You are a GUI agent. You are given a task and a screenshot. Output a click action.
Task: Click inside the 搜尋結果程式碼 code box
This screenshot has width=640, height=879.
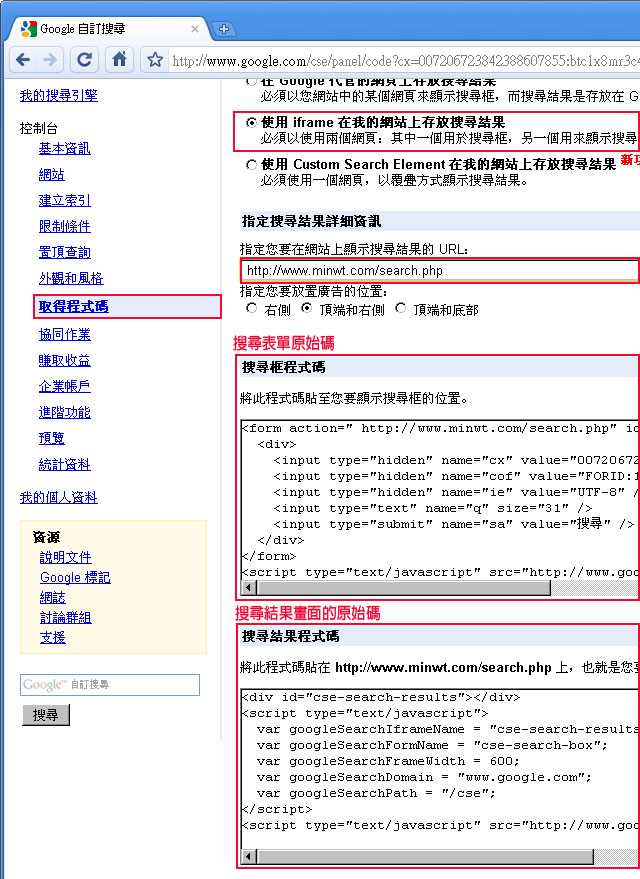pos(440,769)
